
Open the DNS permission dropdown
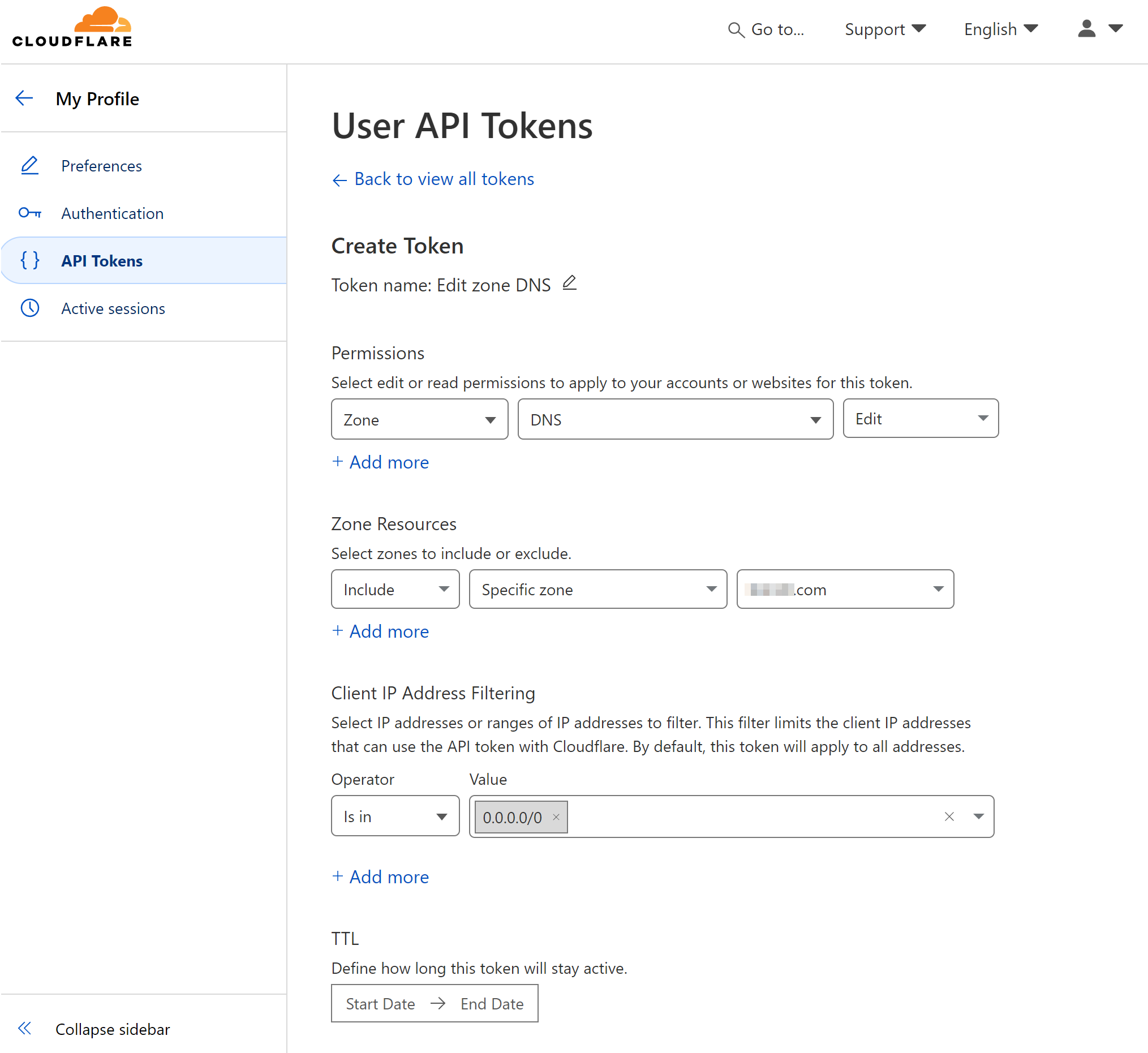click(675, 419)
